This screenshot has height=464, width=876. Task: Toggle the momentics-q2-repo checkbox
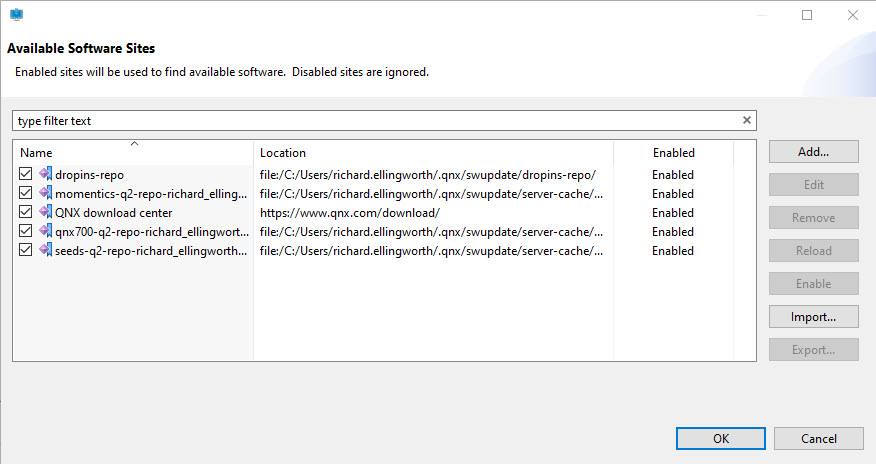pos(25,193)
